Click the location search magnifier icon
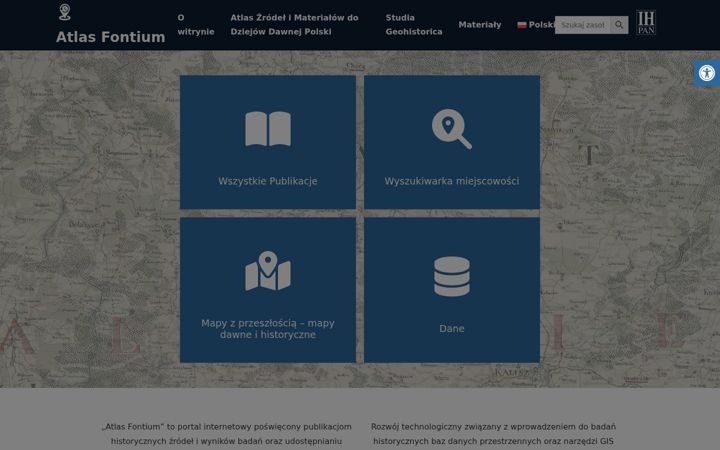720x450 pixels. click(452, 129)
